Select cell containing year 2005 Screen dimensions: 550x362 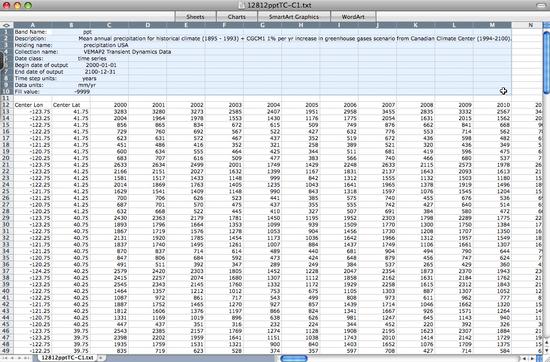tap(301, 105)
